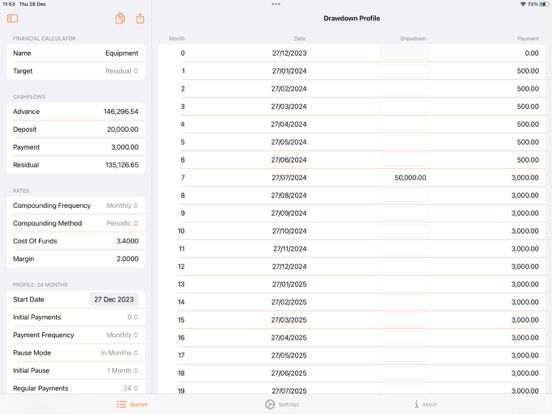Screen dimensions: 552x414
Task: Click the month 1 drawdown field
Action: 404,71
